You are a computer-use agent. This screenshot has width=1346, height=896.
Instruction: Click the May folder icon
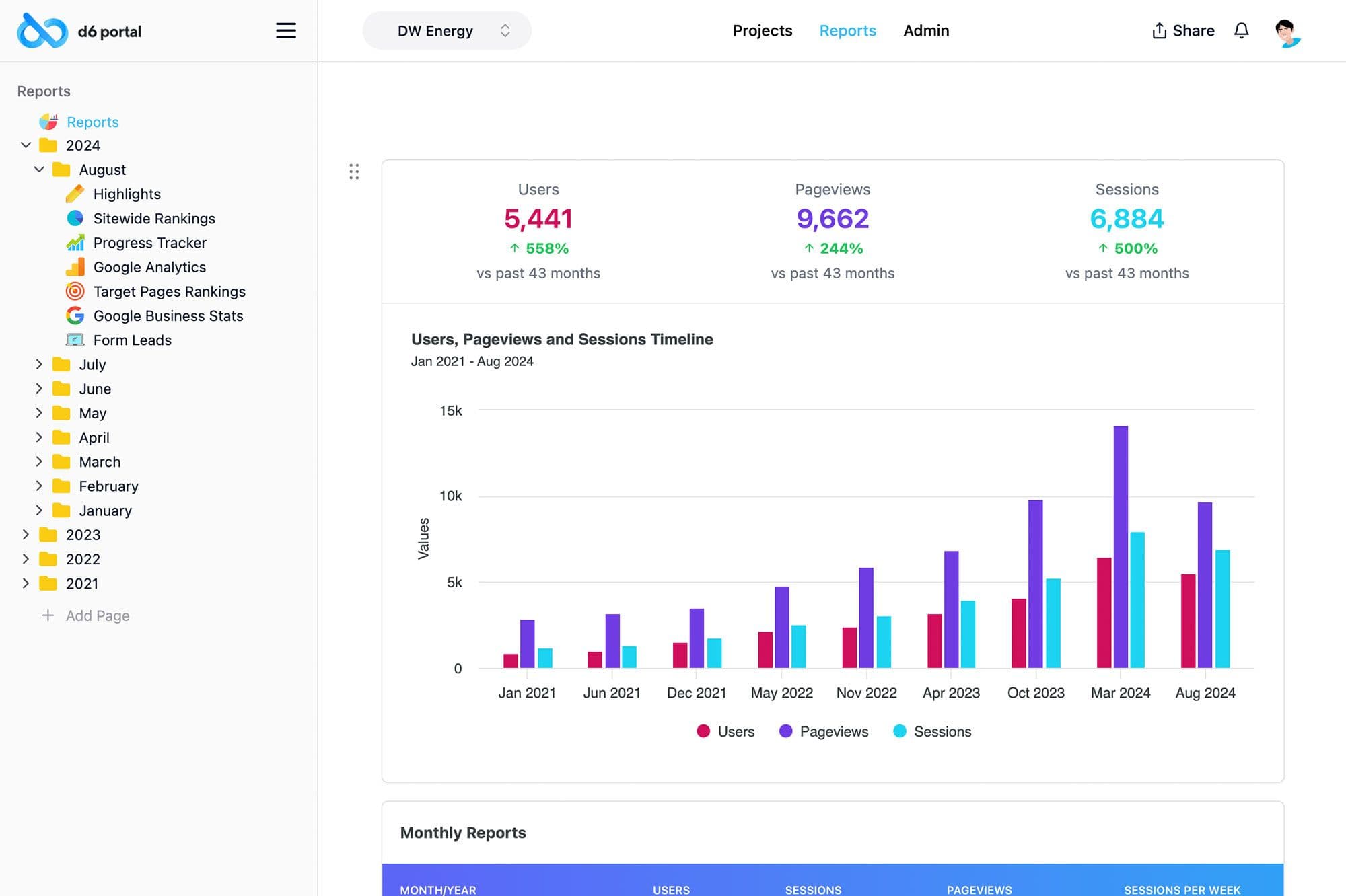[x=61, y=412]
